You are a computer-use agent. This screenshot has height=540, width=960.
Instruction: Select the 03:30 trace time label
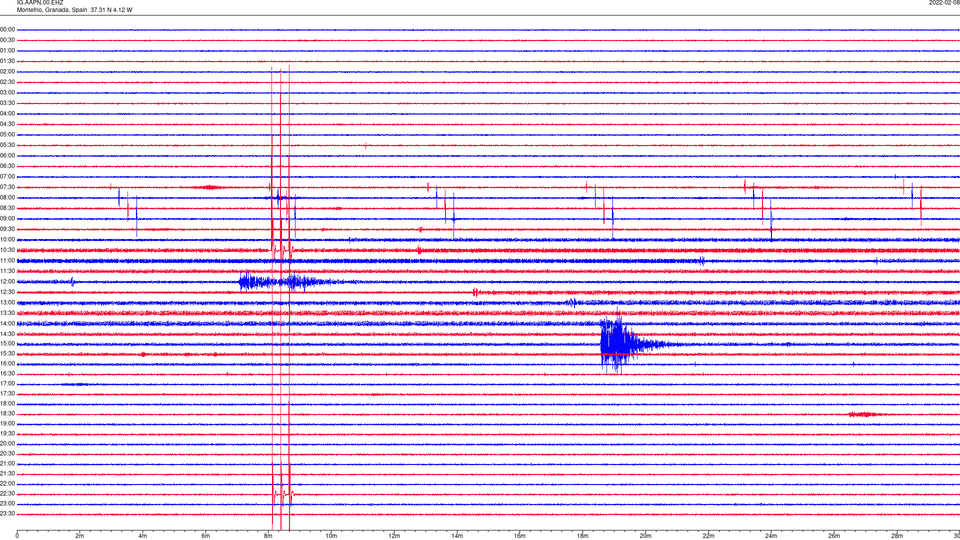point(7,103)
